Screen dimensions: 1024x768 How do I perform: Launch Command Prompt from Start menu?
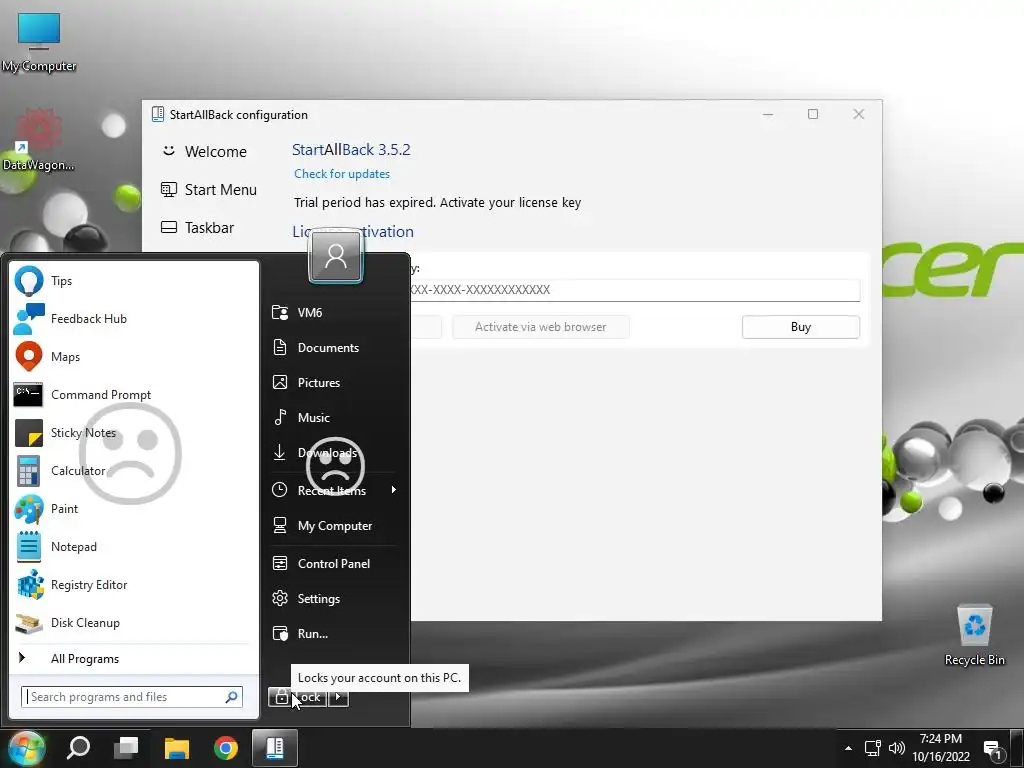pyautogui.click(x=134, y=394)
